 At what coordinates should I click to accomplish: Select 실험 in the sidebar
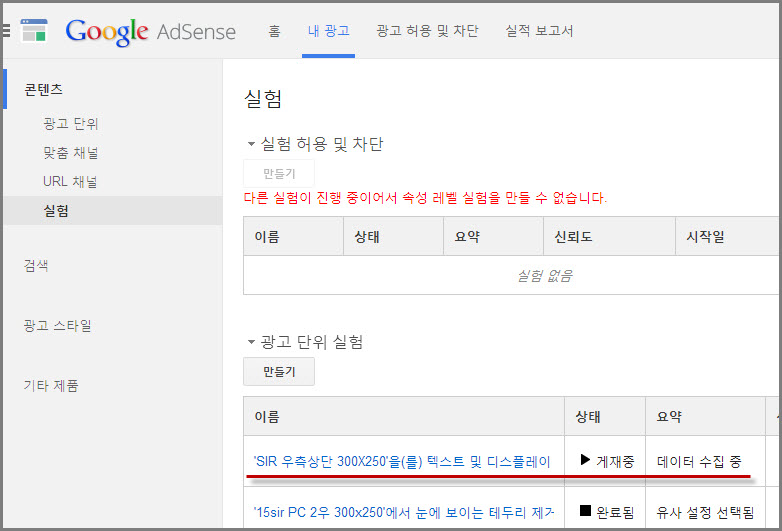point(56,211)
